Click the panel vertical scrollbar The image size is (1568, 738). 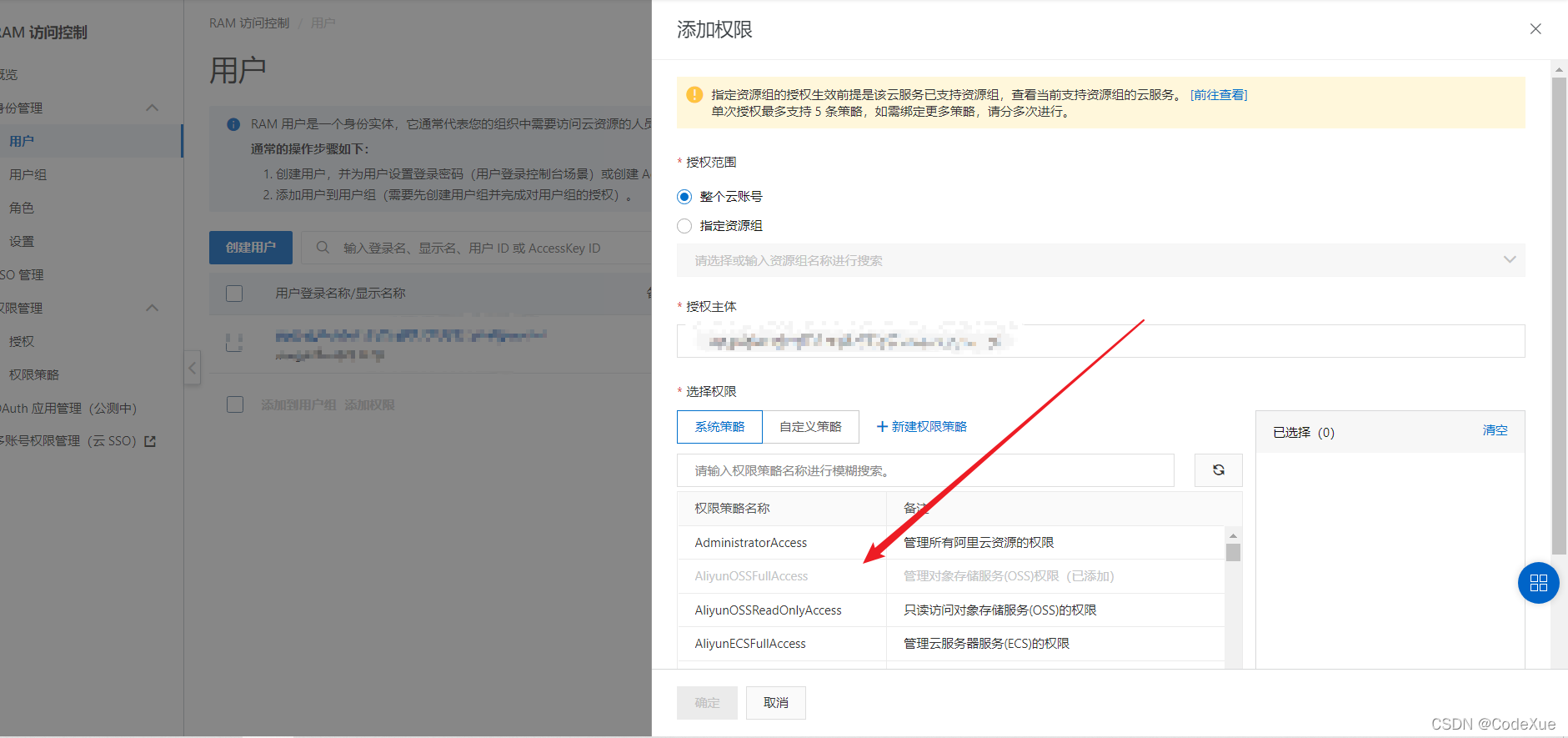(1559, 315)
